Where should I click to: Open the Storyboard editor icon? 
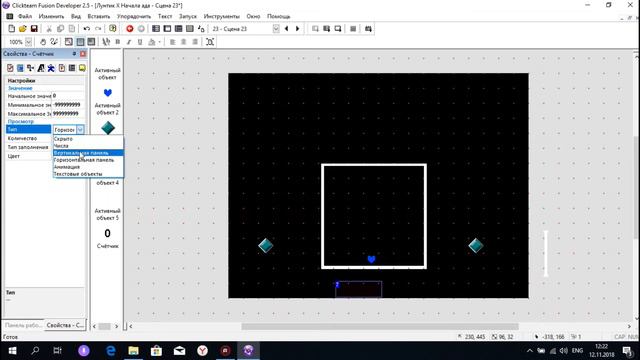(156, 29)
